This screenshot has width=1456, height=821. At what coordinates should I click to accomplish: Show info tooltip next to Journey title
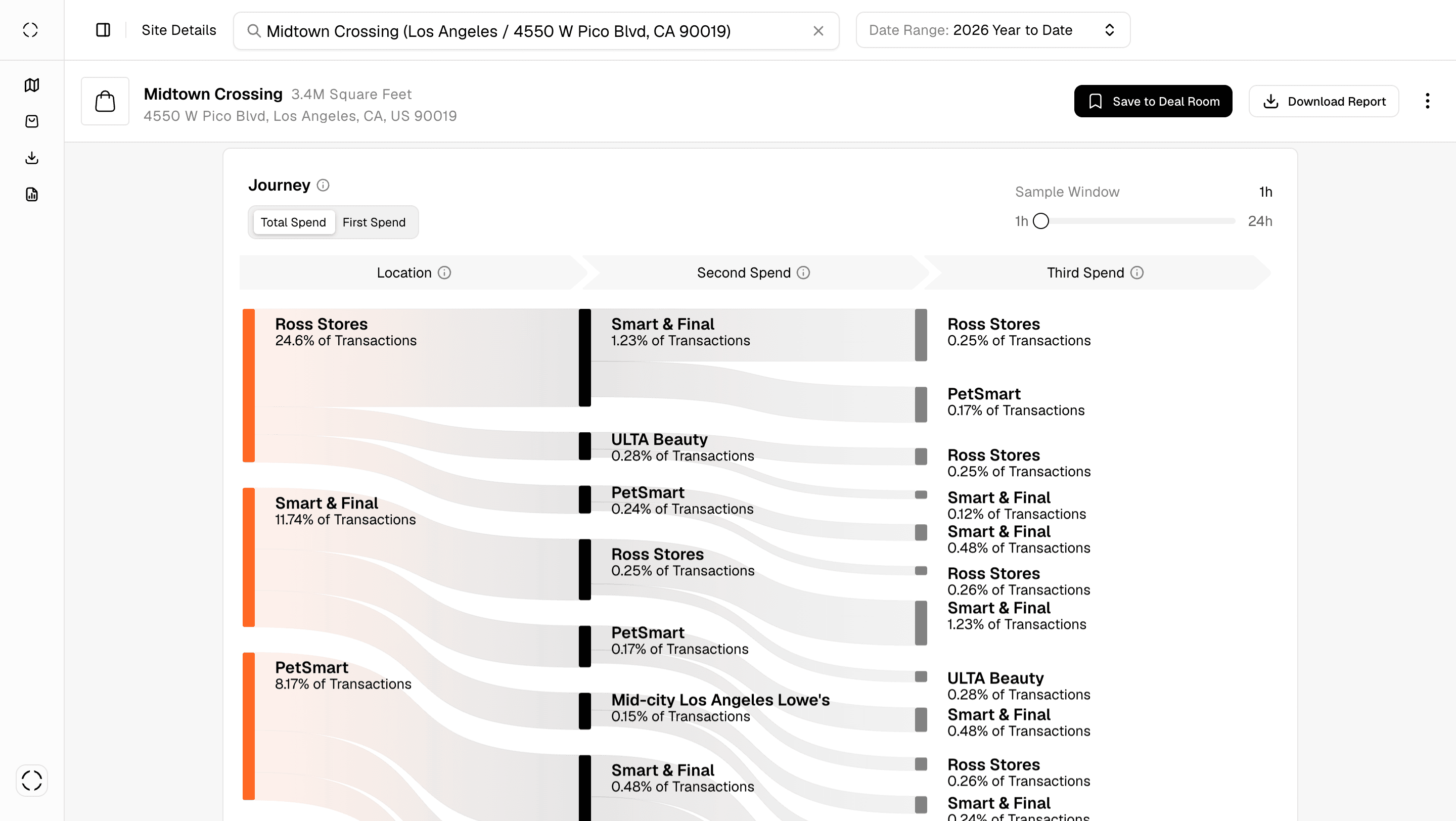point(323,186)
